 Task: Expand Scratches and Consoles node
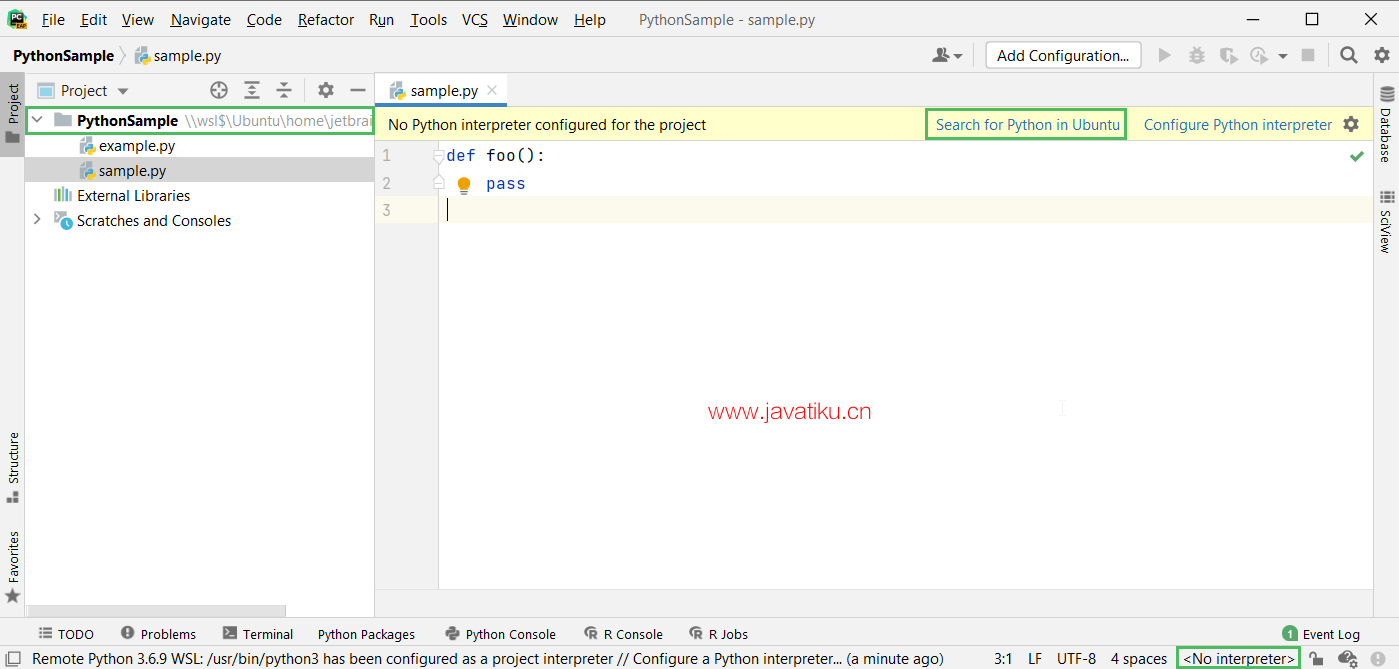(x=37, y=220)
